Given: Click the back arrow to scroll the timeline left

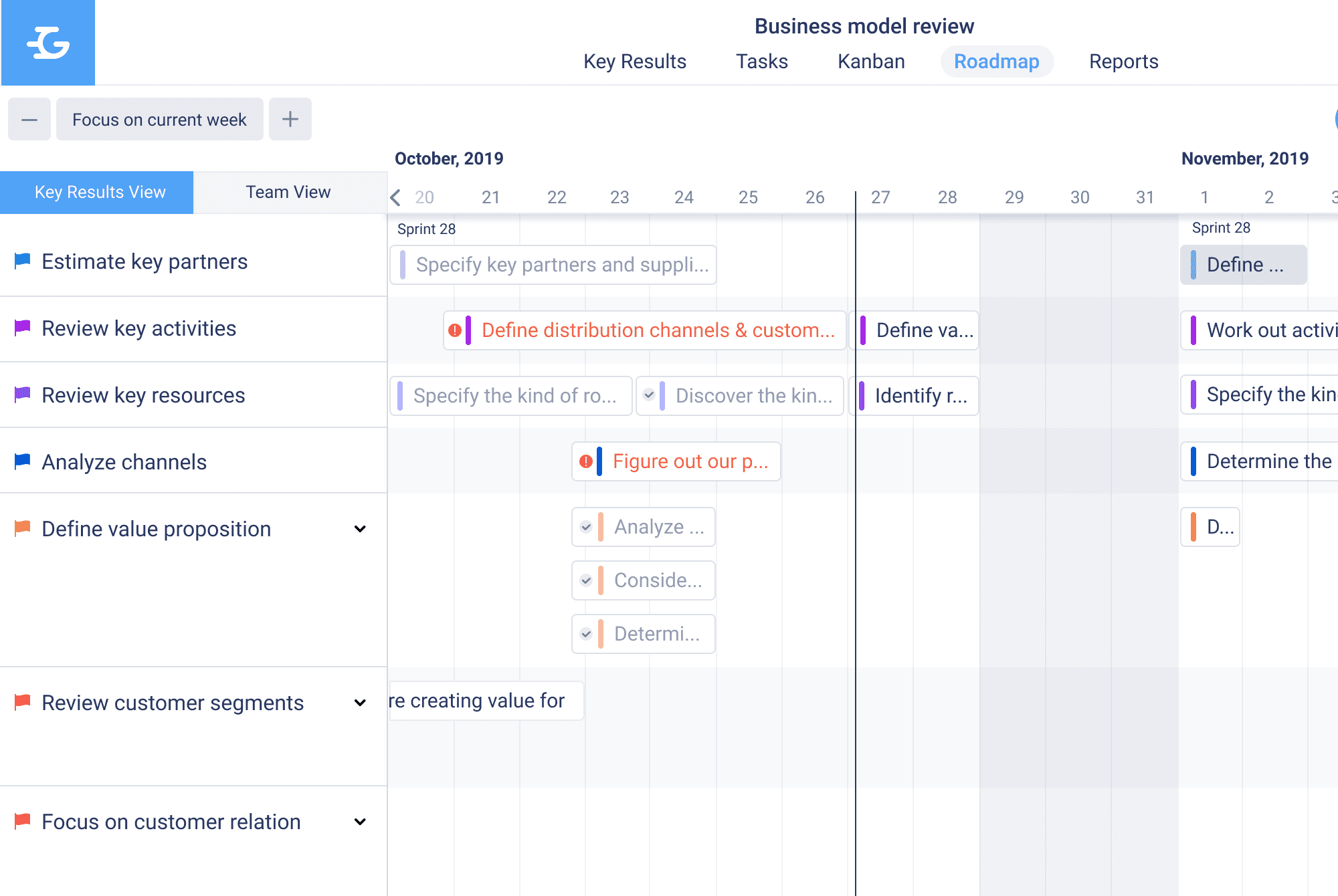Looking at the screenshot, I should click(x=395, y=197).
